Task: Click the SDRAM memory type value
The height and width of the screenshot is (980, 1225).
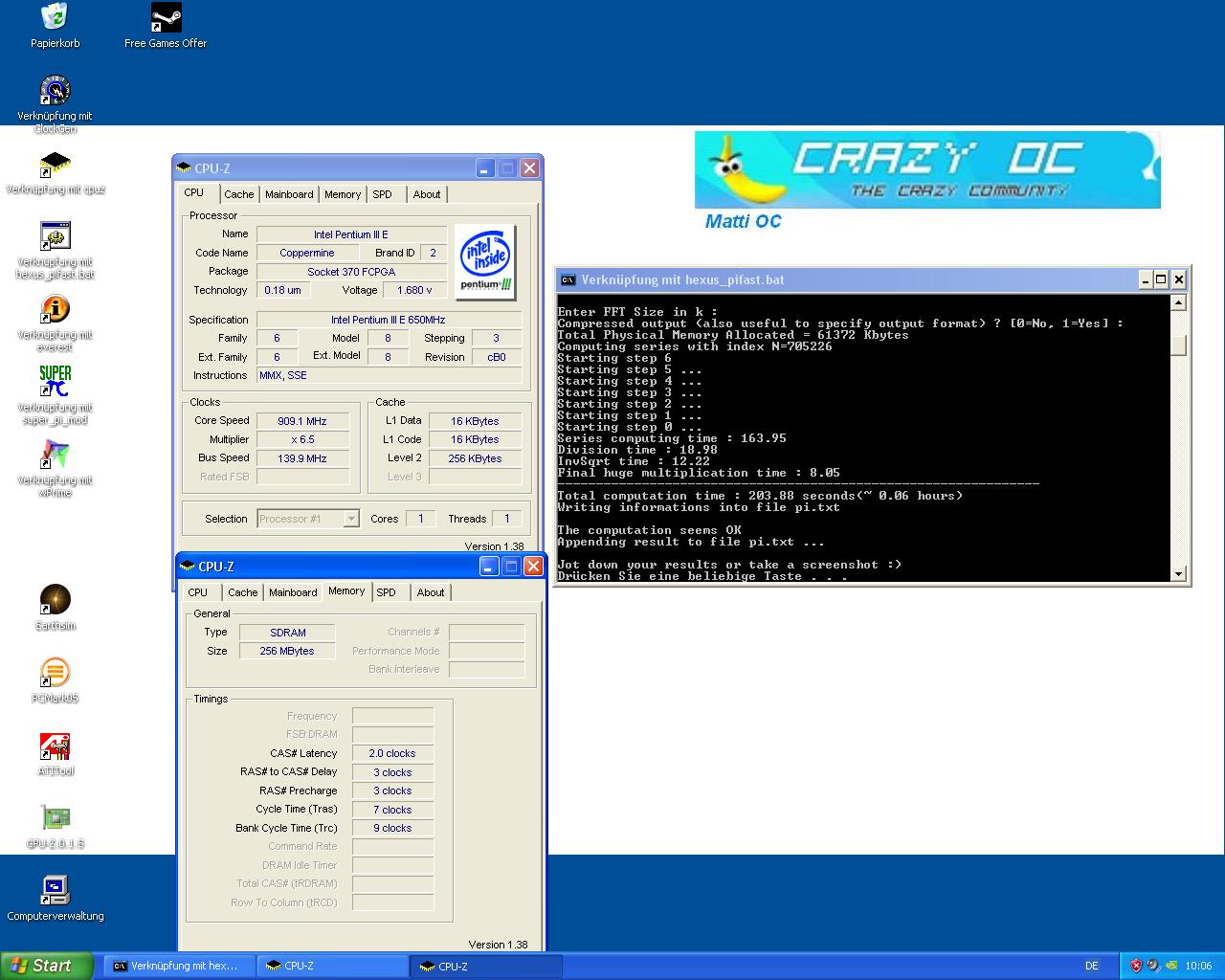Action: (288, 633)
